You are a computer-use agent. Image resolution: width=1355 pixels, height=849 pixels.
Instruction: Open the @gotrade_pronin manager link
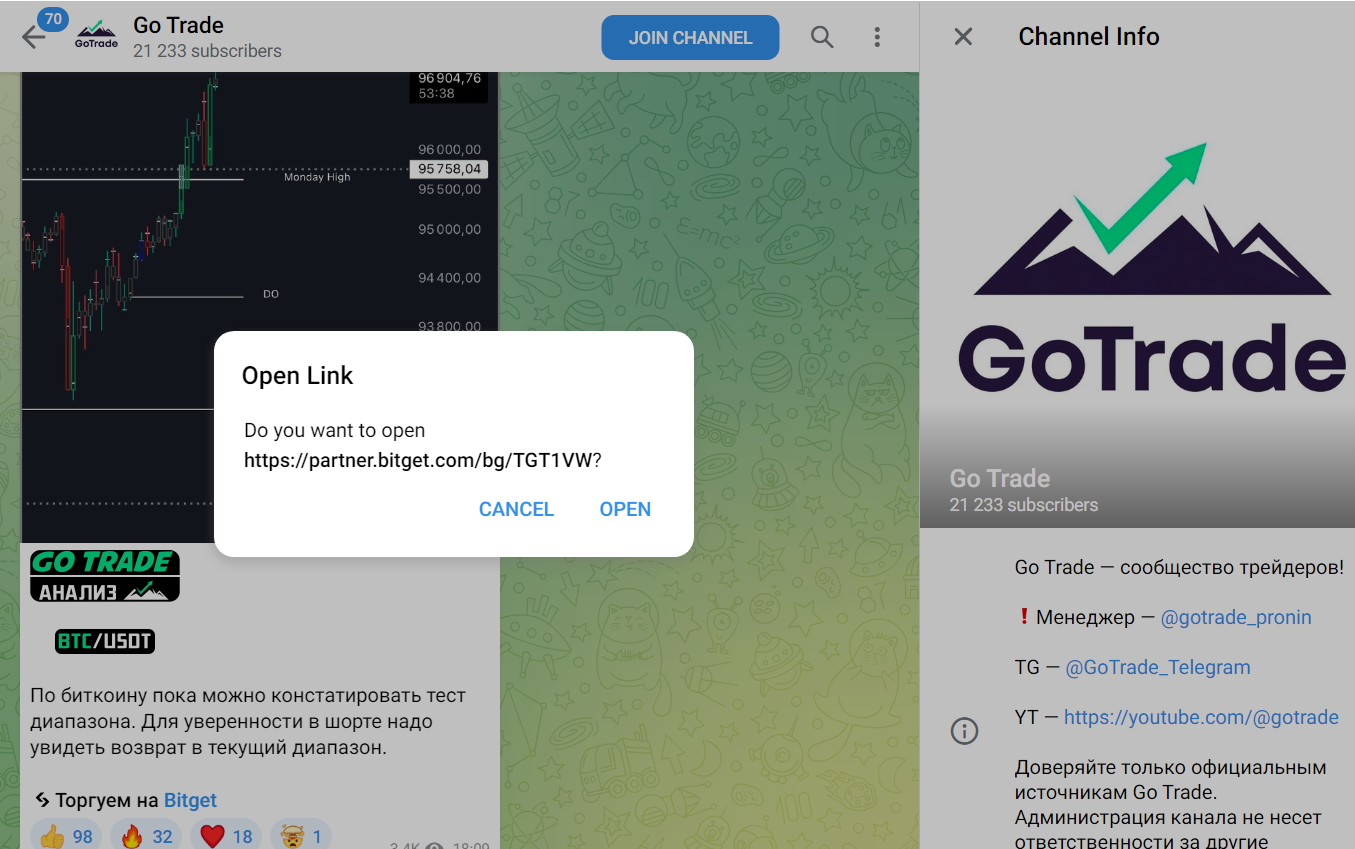click(x=1236, y=617)
